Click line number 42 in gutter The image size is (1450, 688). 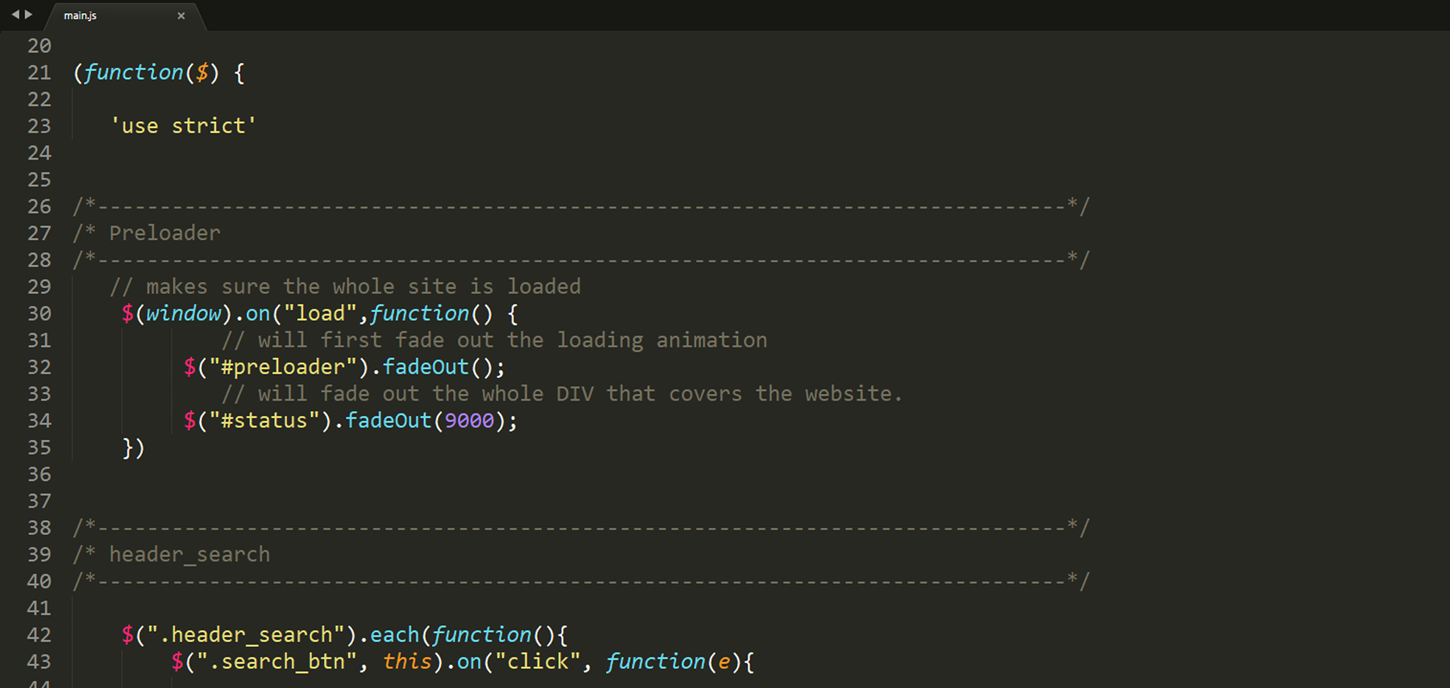coord(39,635)
